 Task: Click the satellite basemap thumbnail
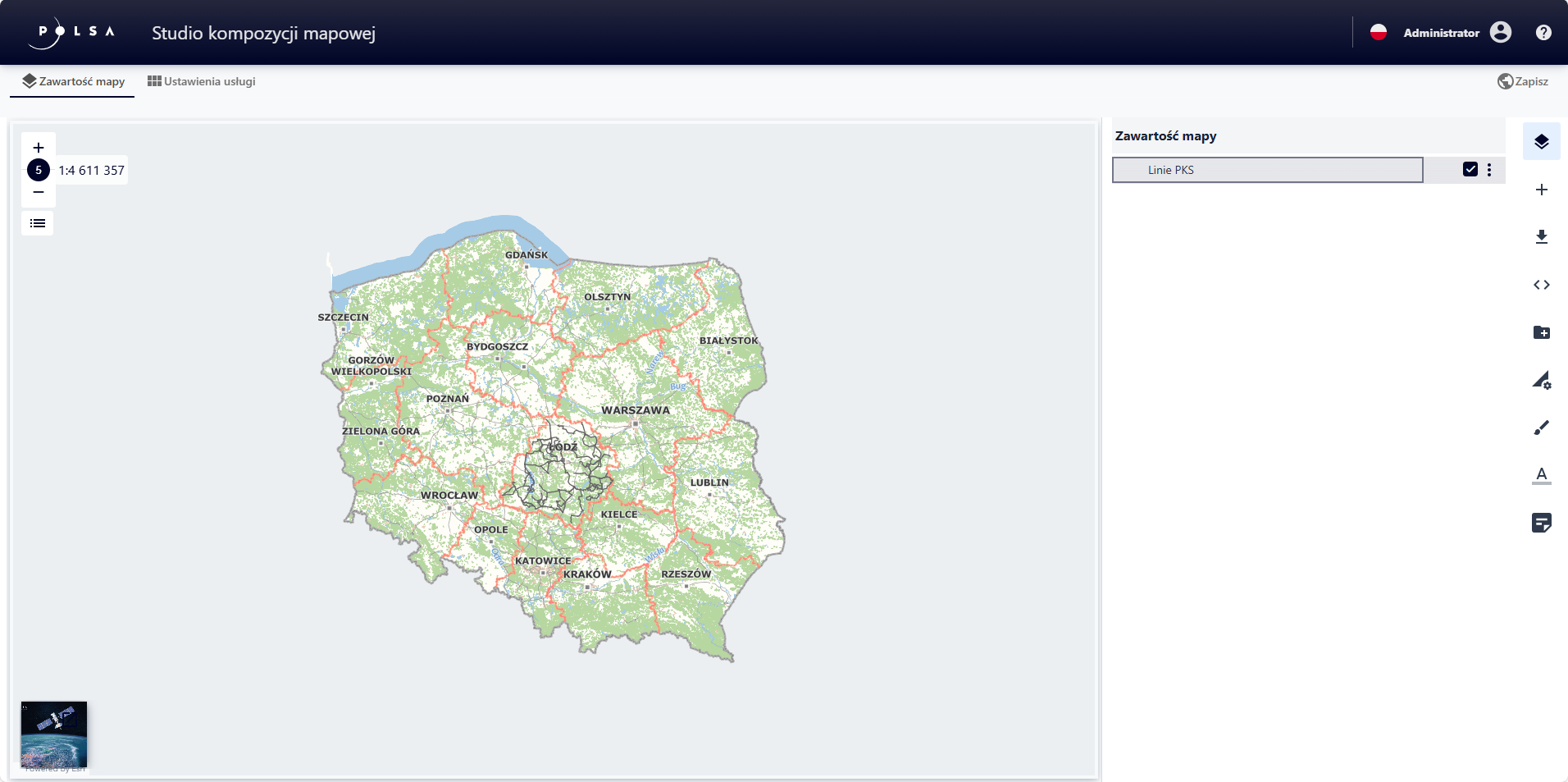[x=54, y=734]
